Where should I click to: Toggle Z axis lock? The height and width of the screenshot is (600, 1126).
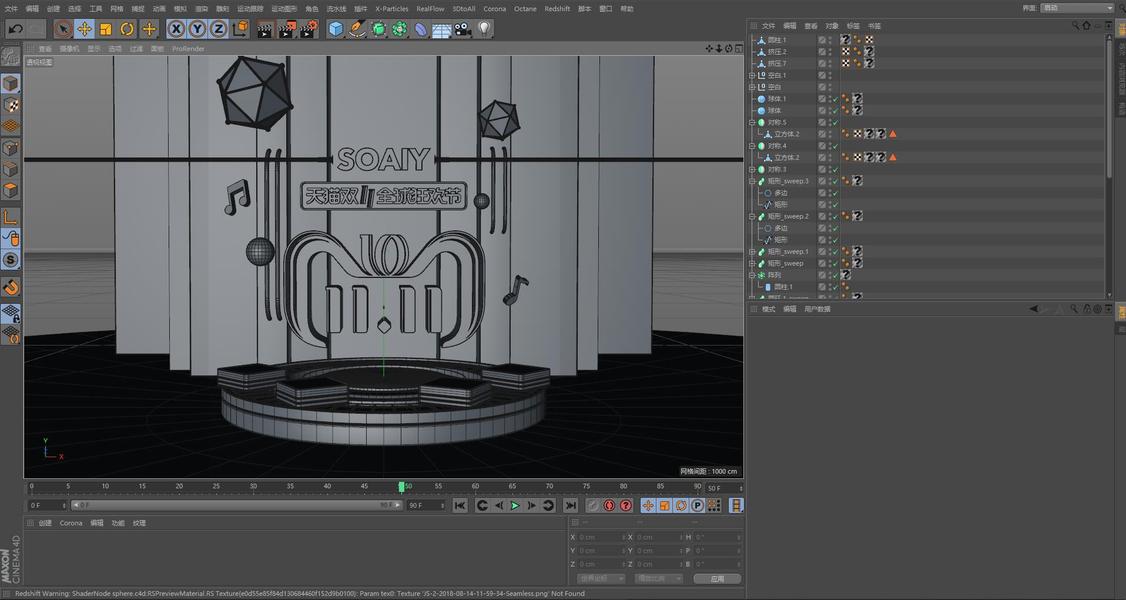point(218,29)
